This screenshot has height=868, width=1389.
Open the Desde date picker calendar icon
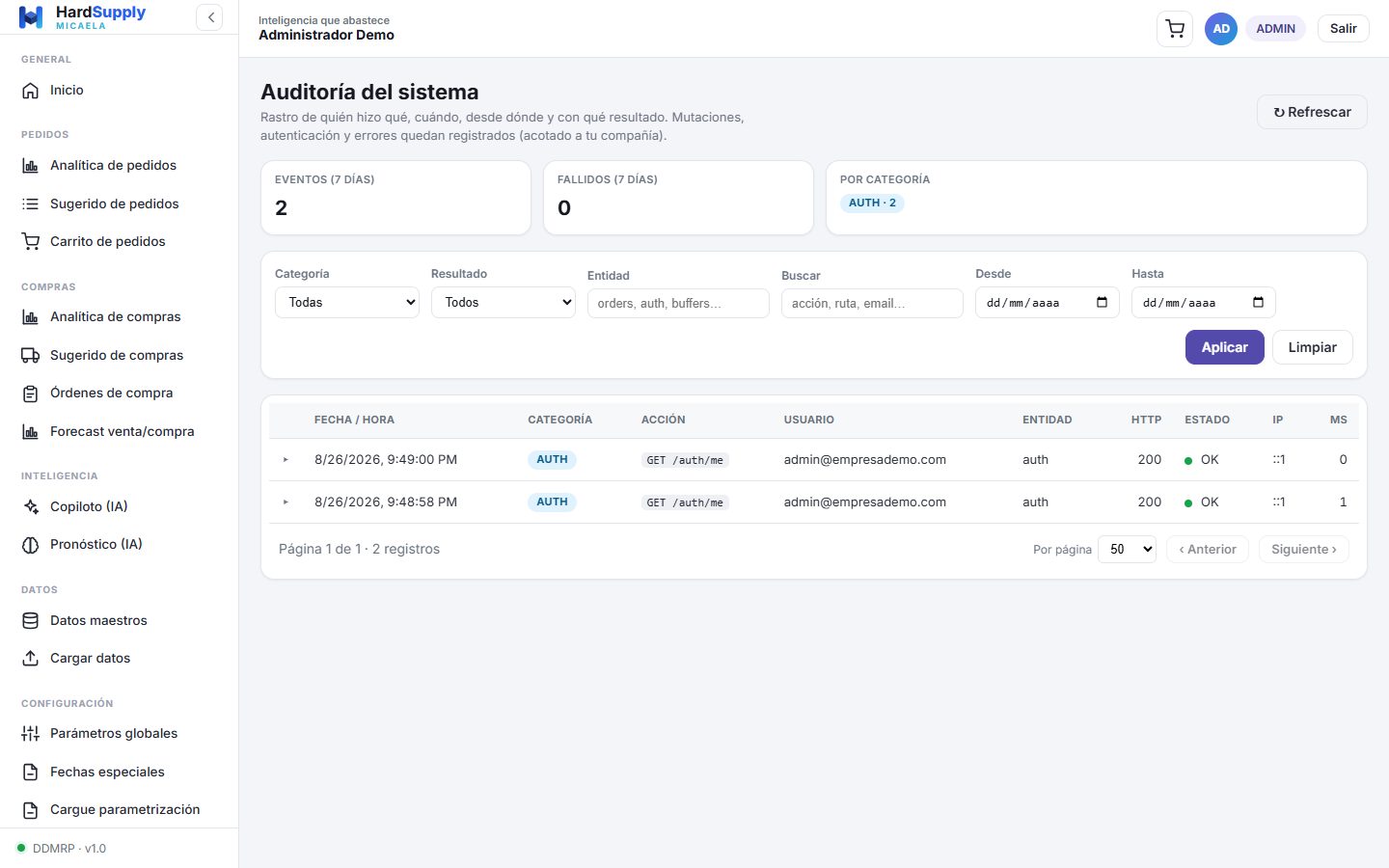click(1103, 302)
